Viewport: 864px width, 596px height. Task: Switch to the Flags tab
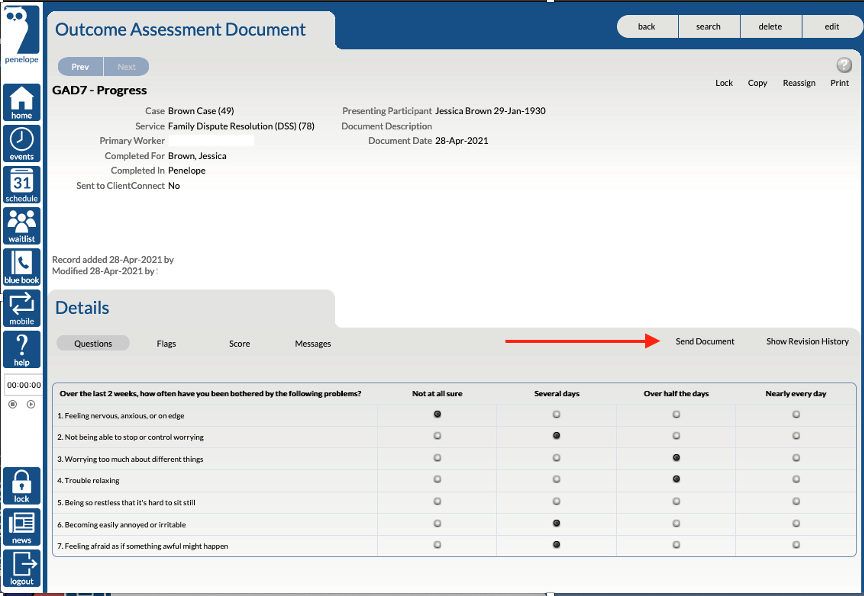[x=166, y=343]
